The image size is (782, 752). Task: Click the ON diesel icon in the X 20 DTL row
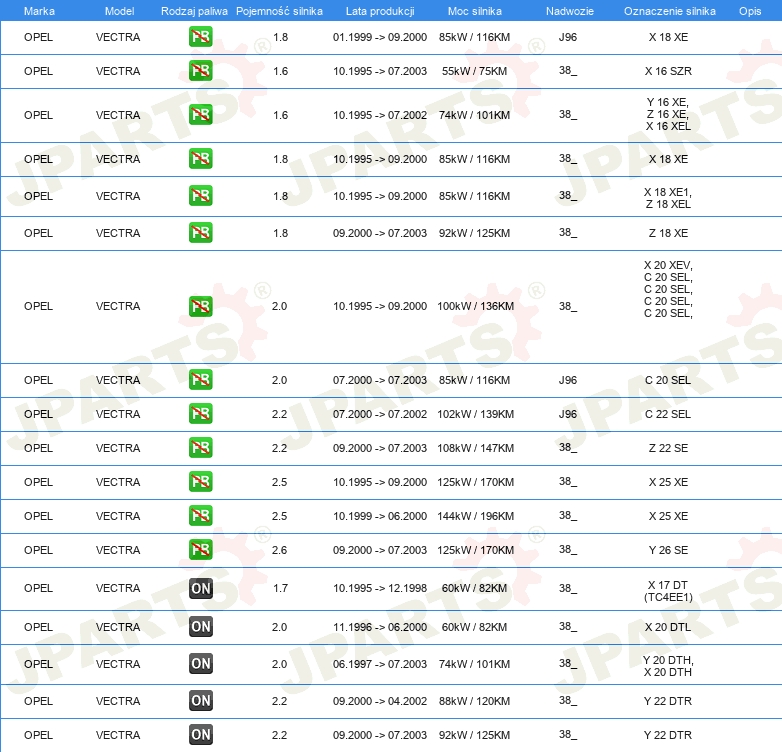pyautogui.click(x=200, y=627)
